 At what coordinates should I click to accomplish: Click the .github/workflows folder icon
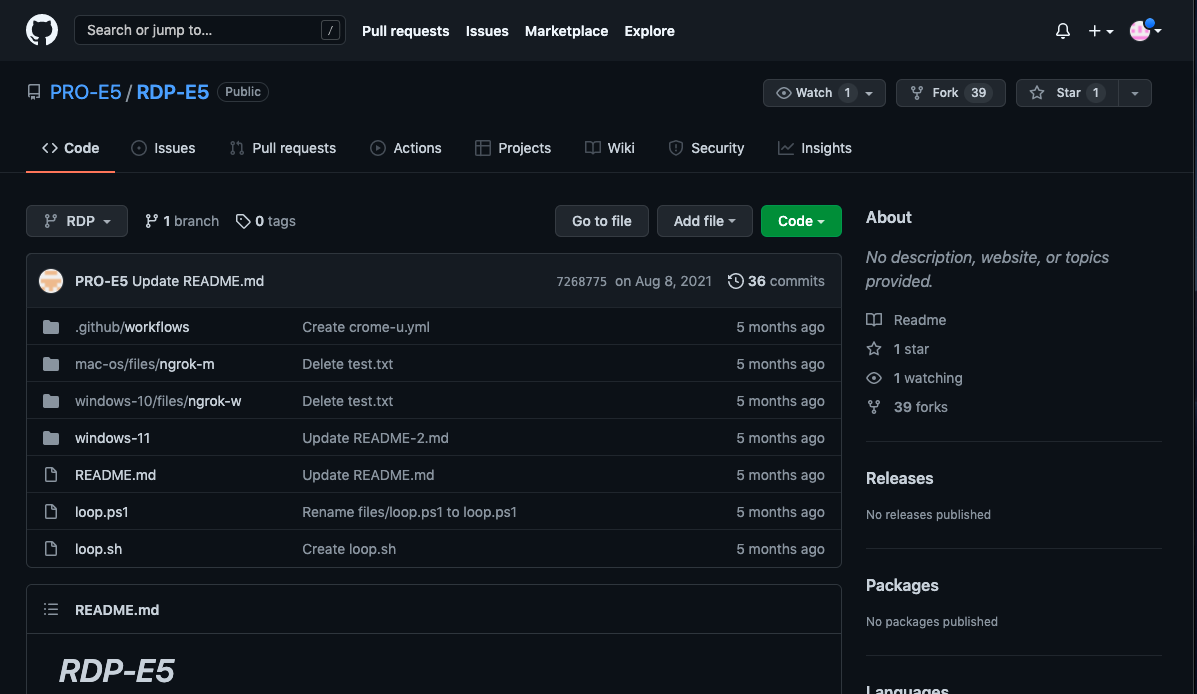[51, 327]
